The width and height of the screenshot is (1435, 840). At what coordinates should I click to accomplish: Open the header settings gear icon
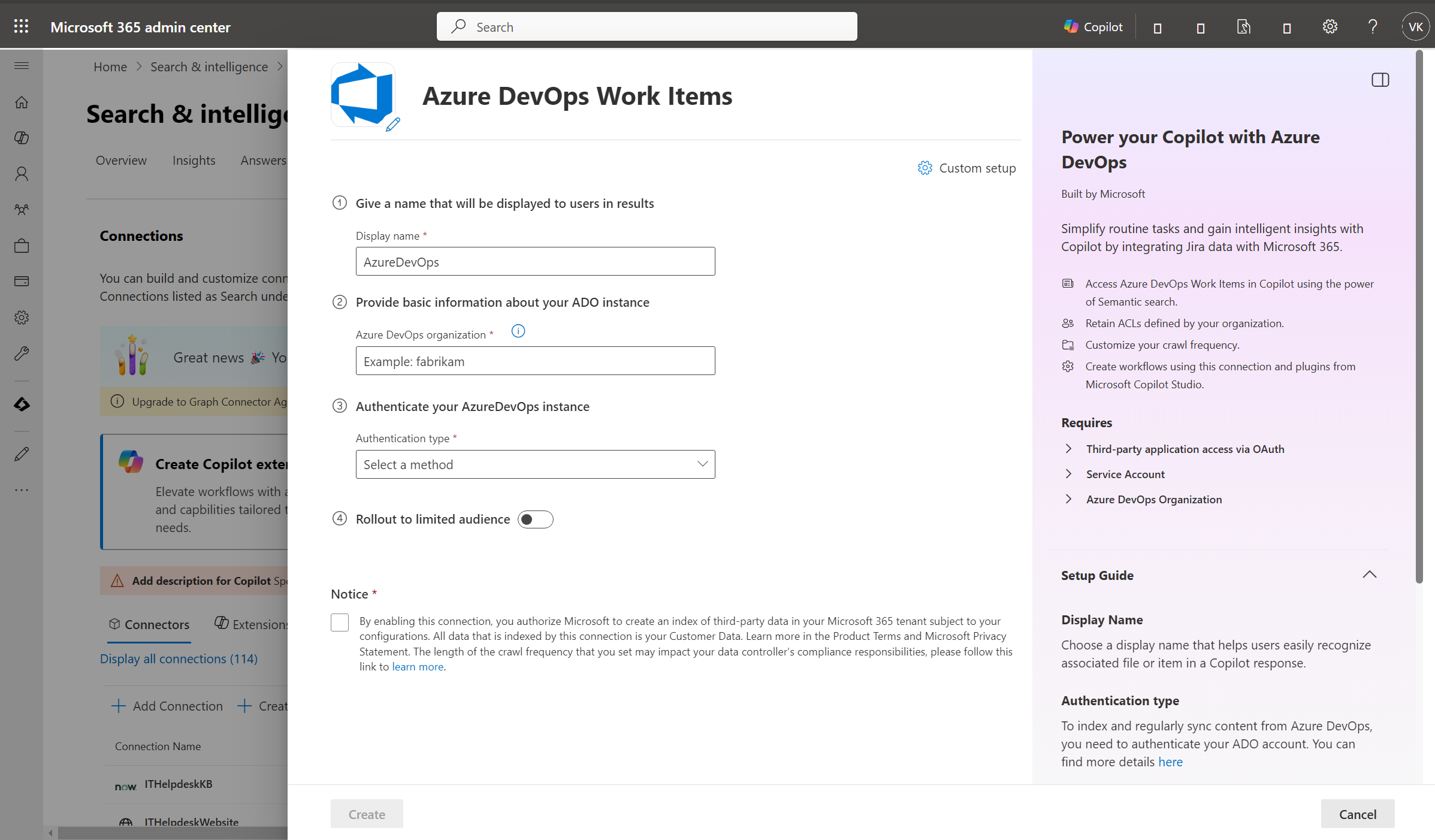coord(1330,27)
